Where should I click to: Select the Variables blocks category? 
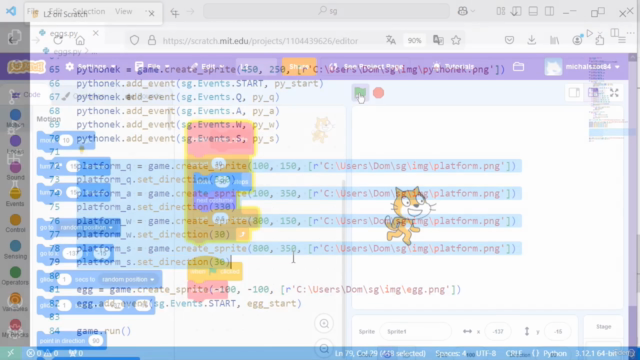[x=15, y=302]
